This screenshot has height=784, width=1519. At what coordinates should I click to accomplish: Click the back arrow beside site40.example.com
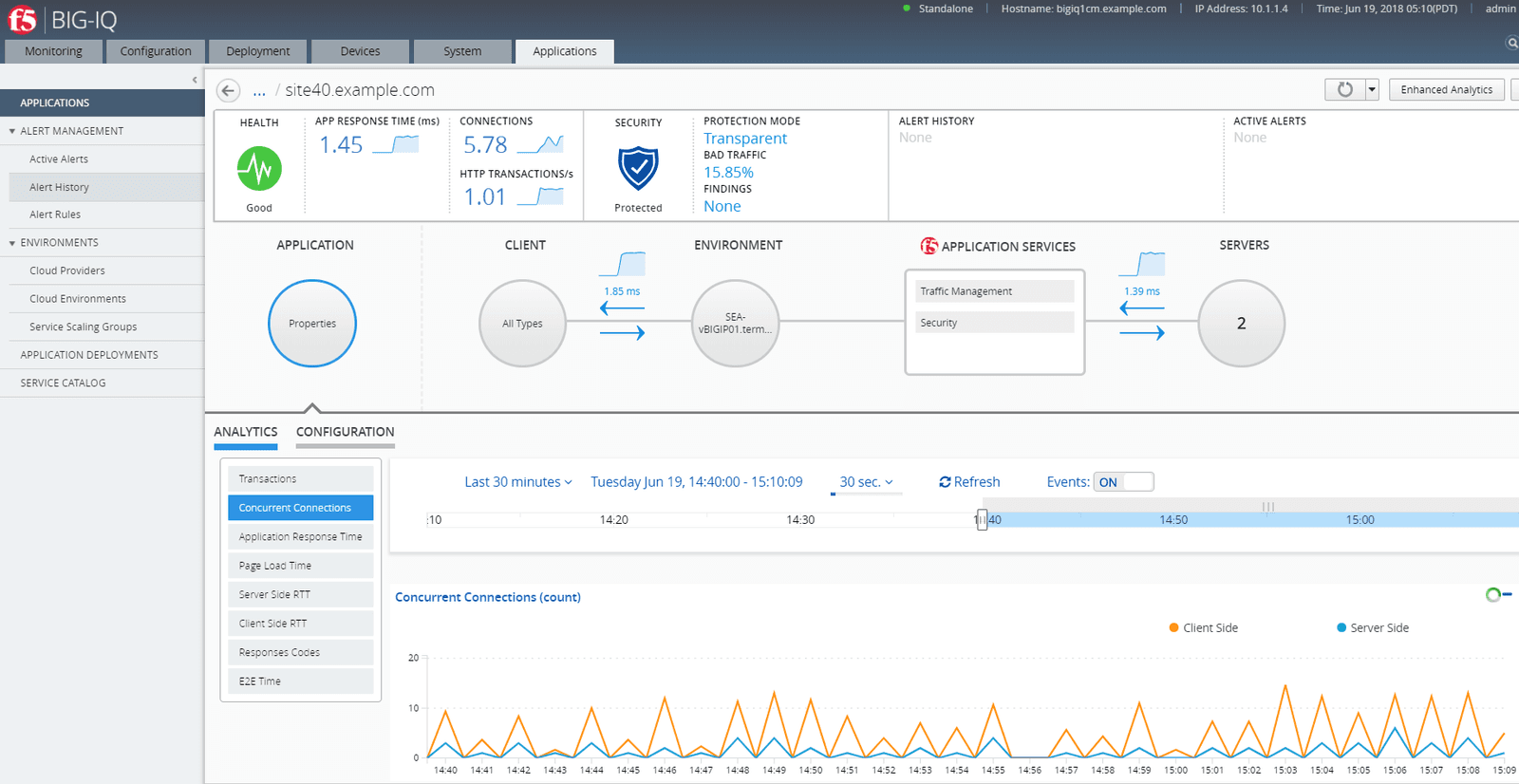[228, 90]
